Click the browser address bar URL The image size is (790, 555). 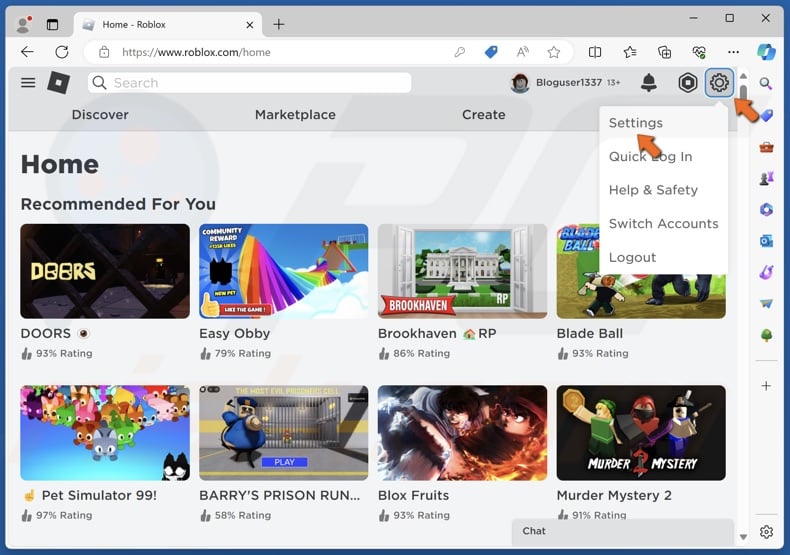point(196,52)
